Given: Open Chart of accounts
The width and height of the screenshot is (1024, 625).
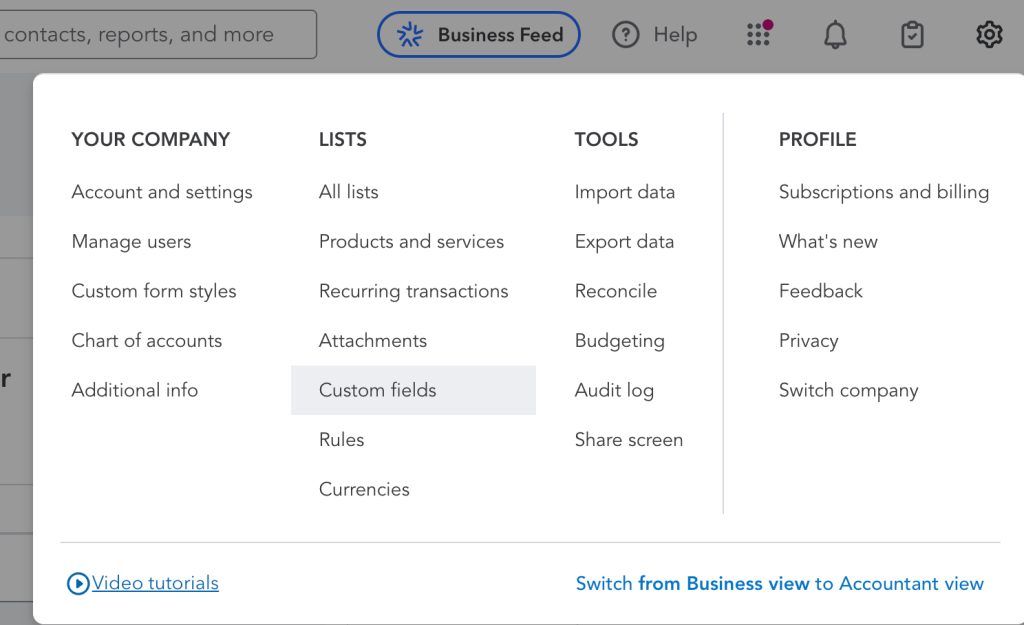Looking at the screenshot, I should click(x=147, y=341).
